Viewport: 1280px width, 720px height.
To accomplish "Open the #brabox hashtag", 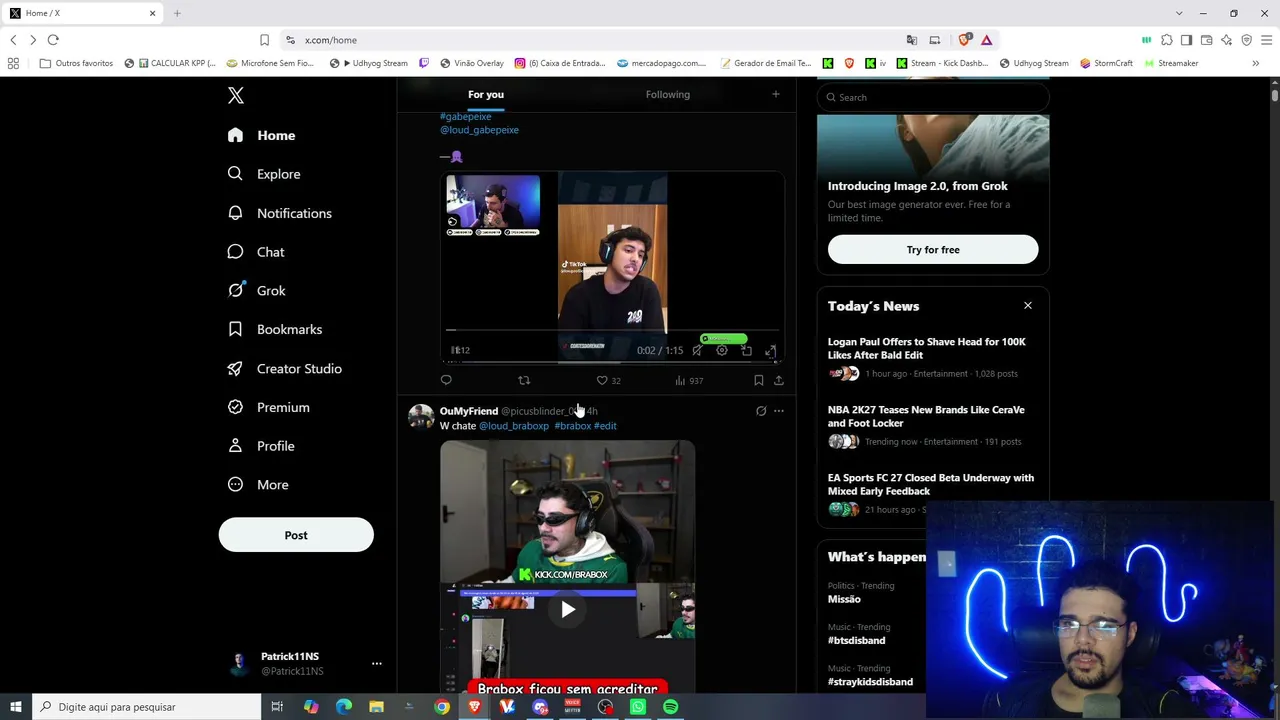I will tap(573, 426).
